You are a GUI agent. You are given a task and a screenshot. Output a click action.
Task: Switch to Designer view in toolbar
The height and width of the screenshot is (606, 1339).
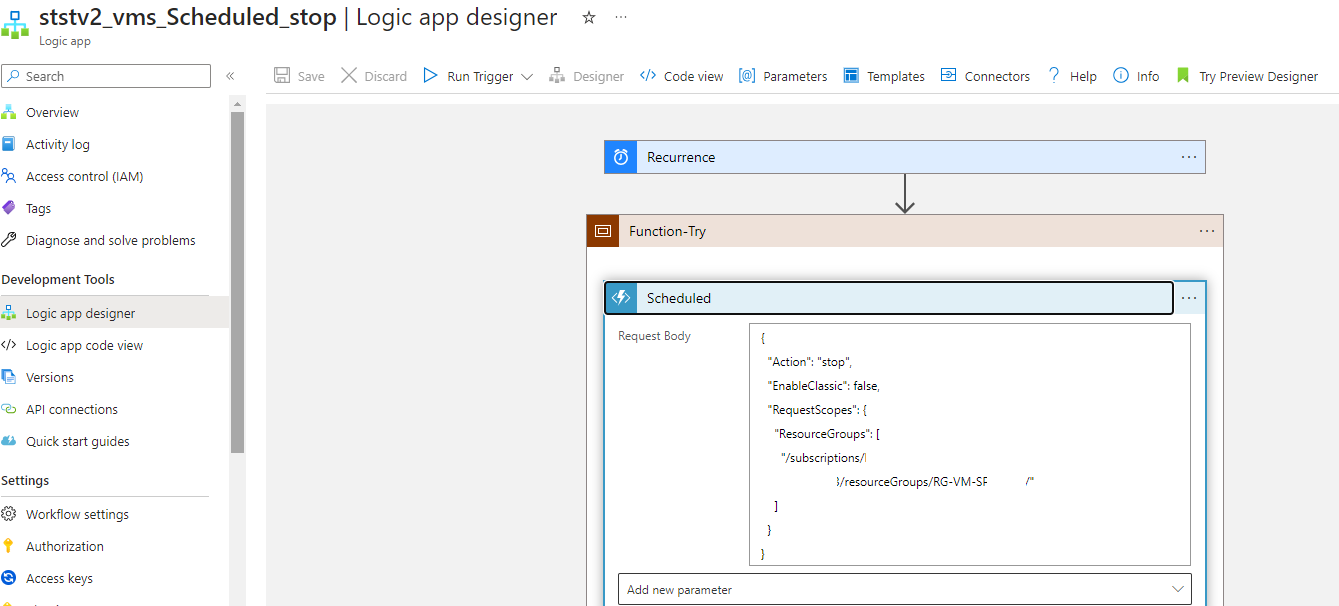point(587,76)
